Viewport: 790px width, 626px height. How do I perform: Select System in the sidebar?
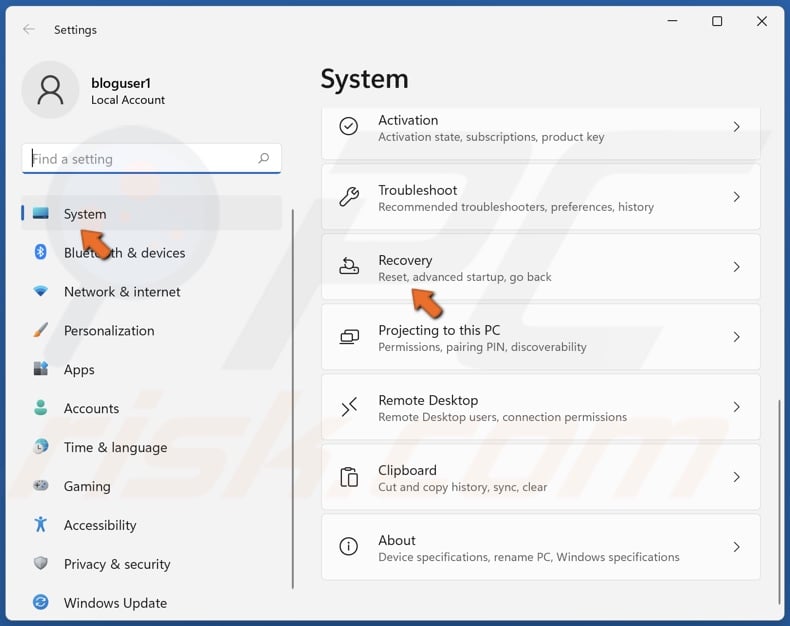[x=152, y=213]
